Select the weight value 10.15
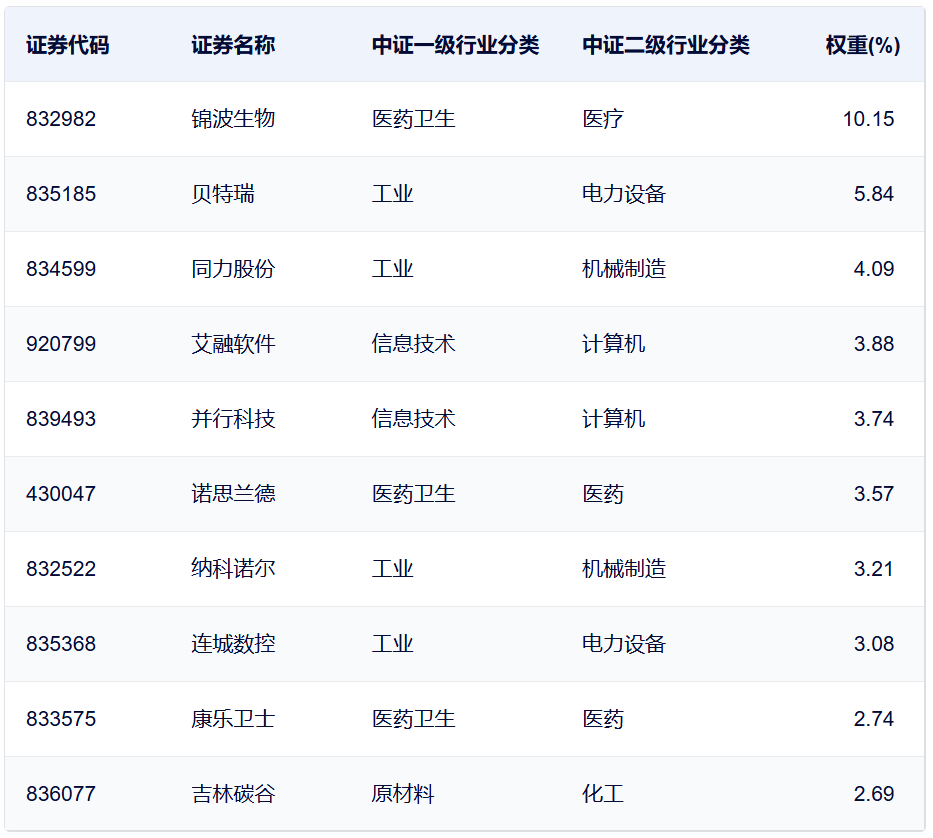The width and height of the screenshot is (933, 838). (868, 119)
